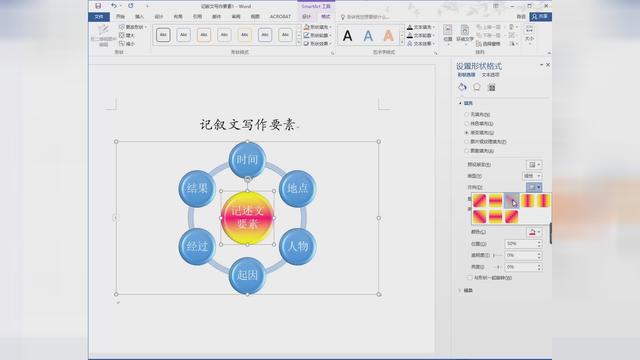The height and width of the screenshot is (360, 640).
Task: Select the No fill radio button
Action: [466, 115]
